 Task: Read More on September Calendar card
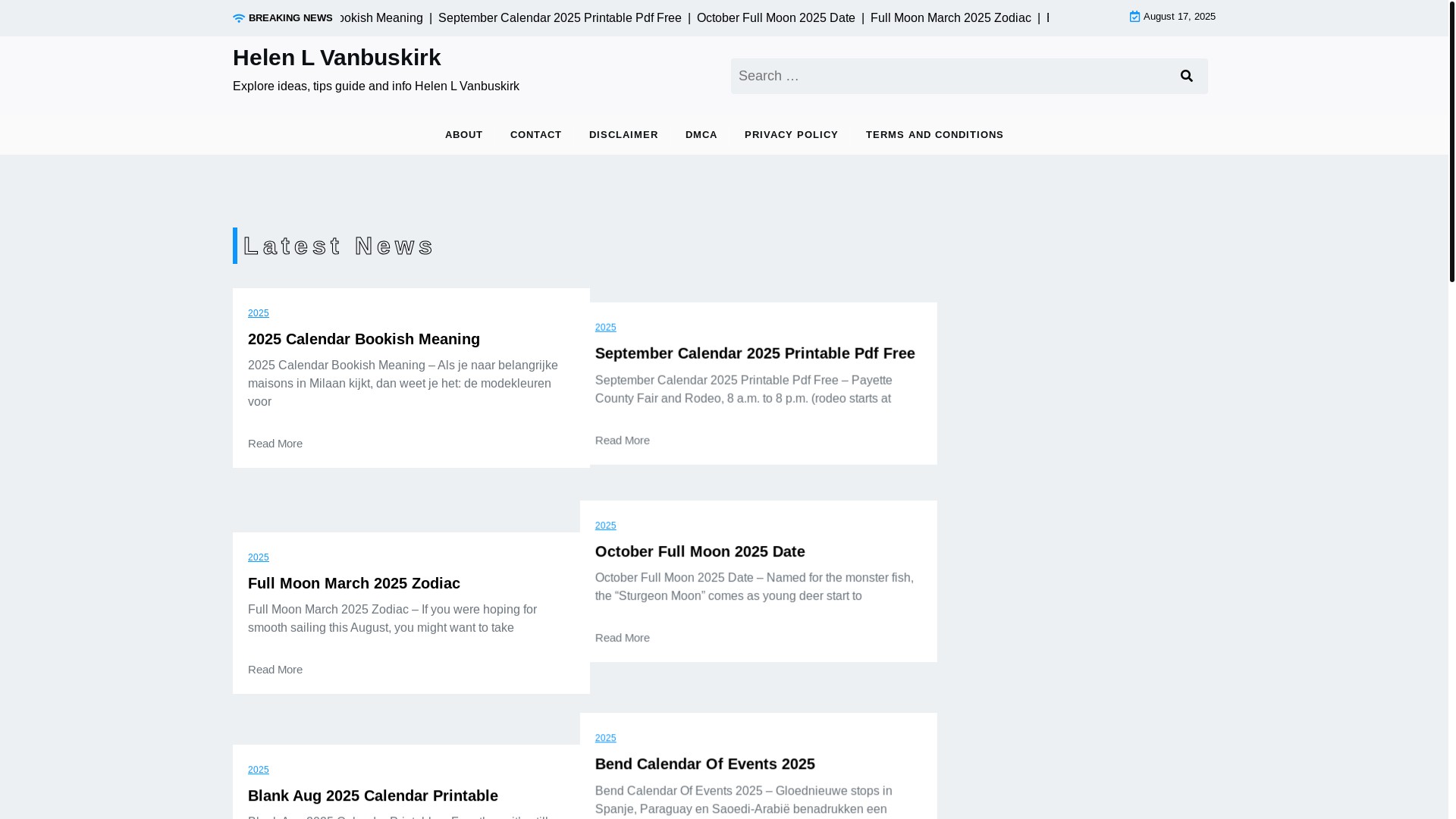click(623, 441)
